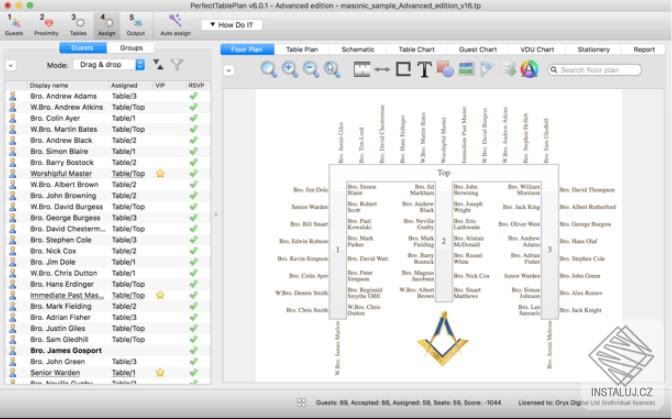Click Bro. Andrew Adams person icon

[x=13, y=96]
